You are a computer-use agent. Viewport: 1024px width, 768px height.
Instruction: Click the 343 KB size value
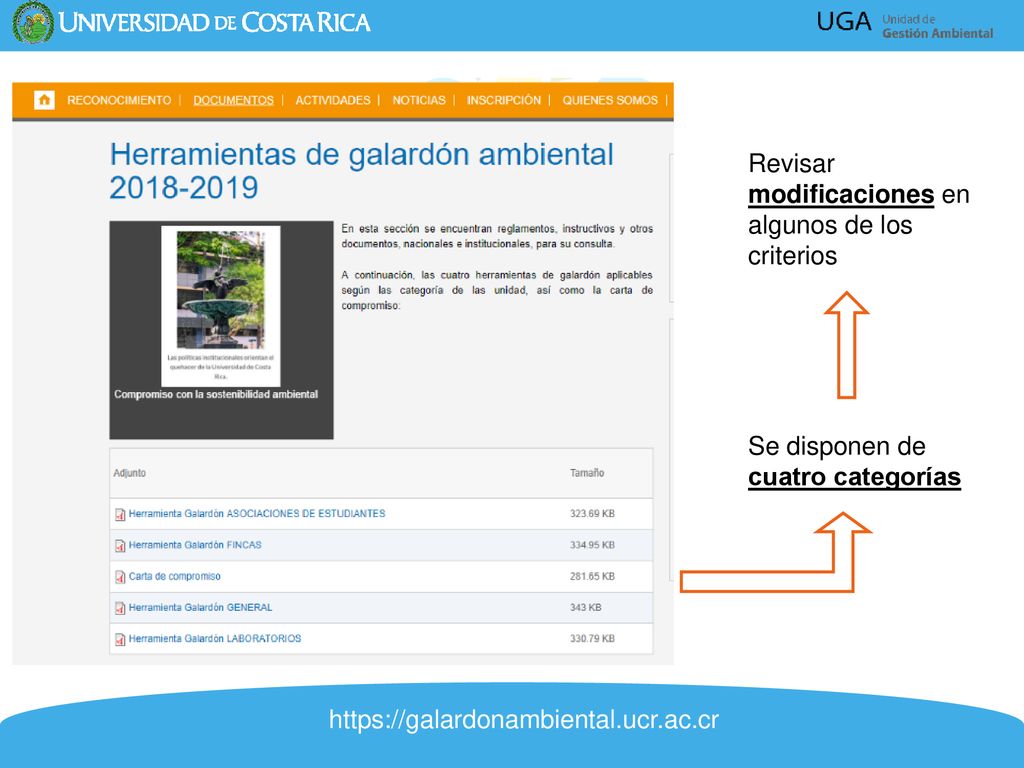585,607
